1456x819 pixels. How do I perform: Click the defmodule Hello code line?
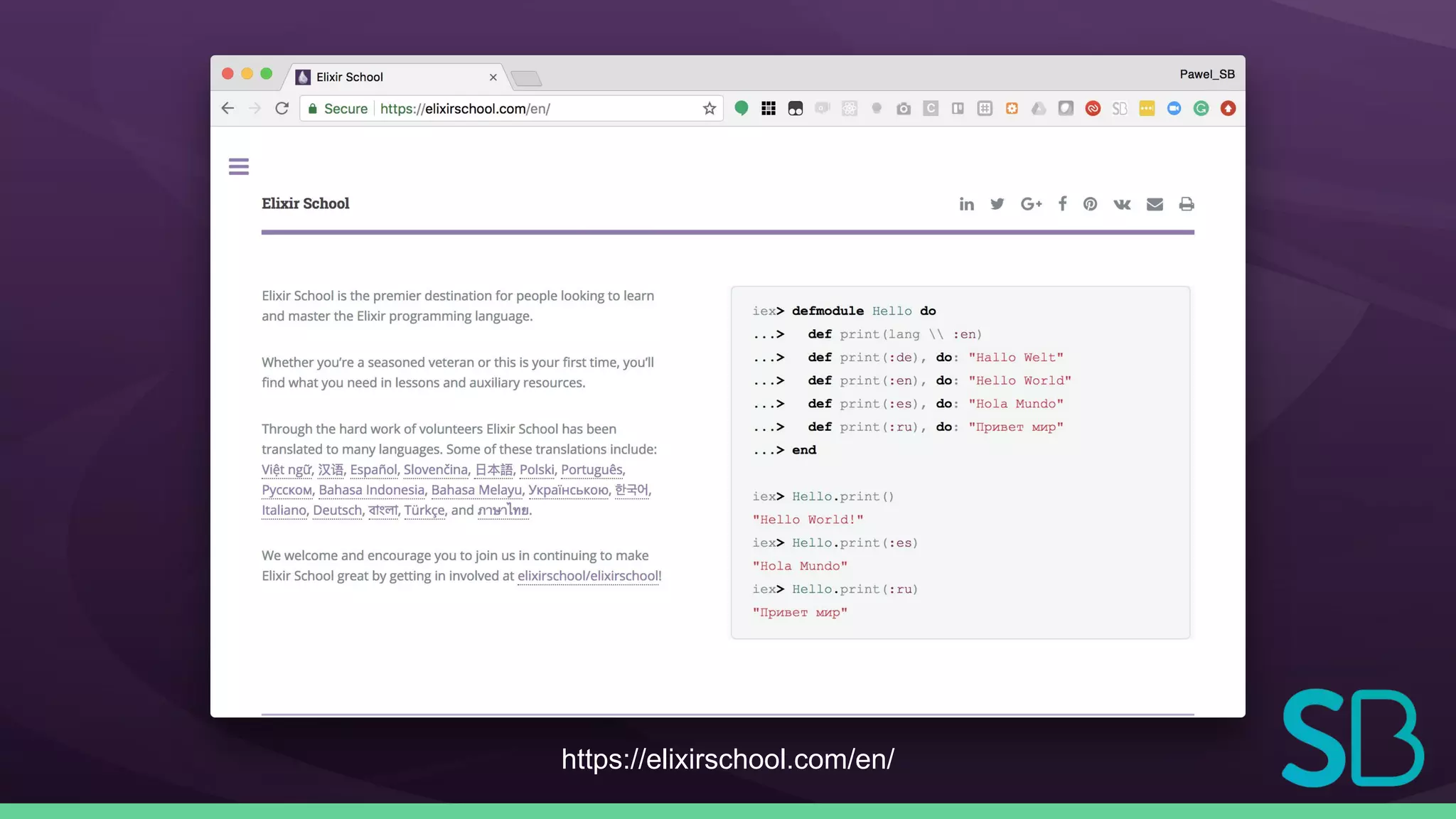(844, 311)
